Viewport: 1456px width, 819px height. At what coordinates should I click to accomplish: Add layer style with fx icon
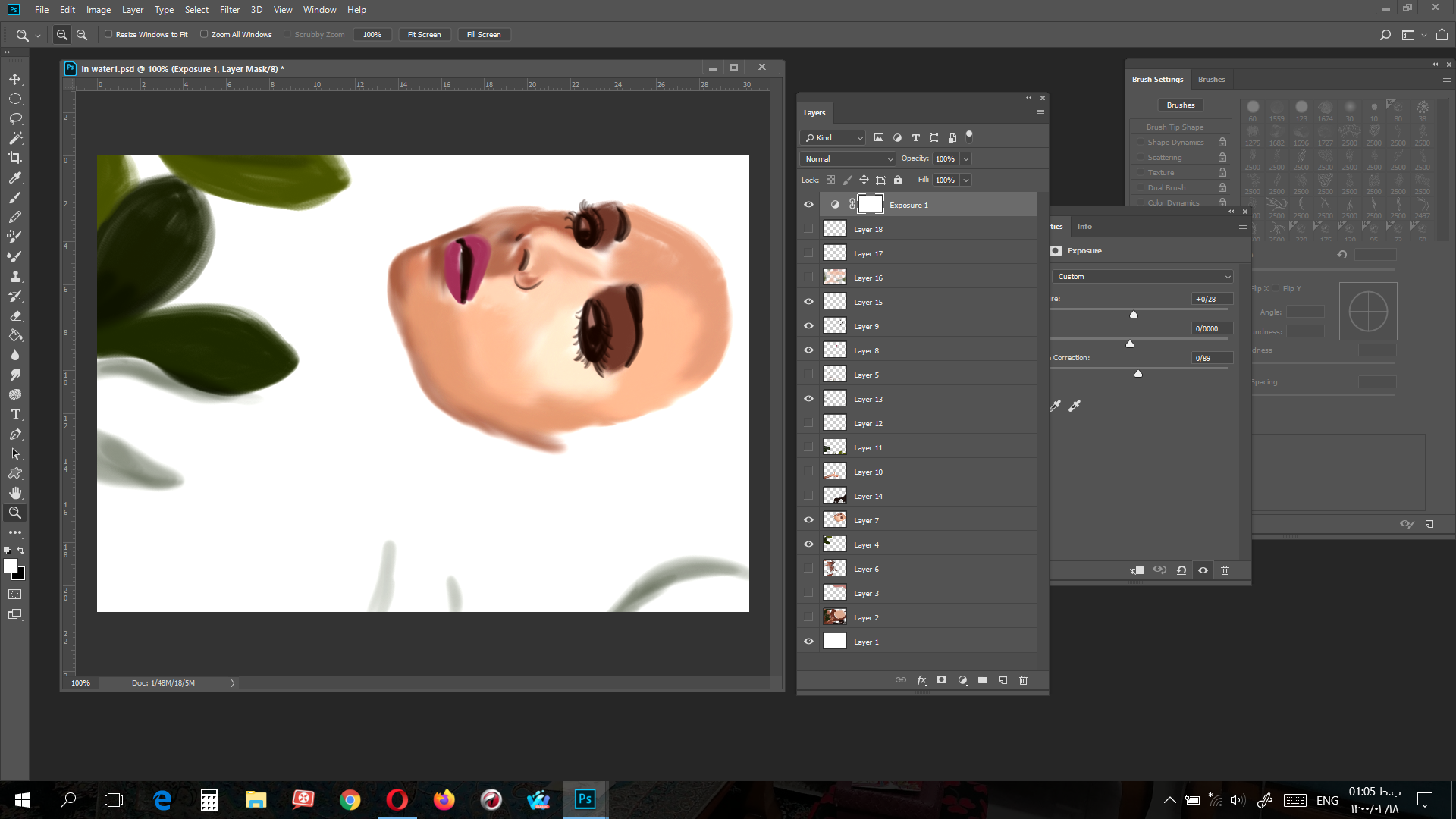(x=921, y=680)
